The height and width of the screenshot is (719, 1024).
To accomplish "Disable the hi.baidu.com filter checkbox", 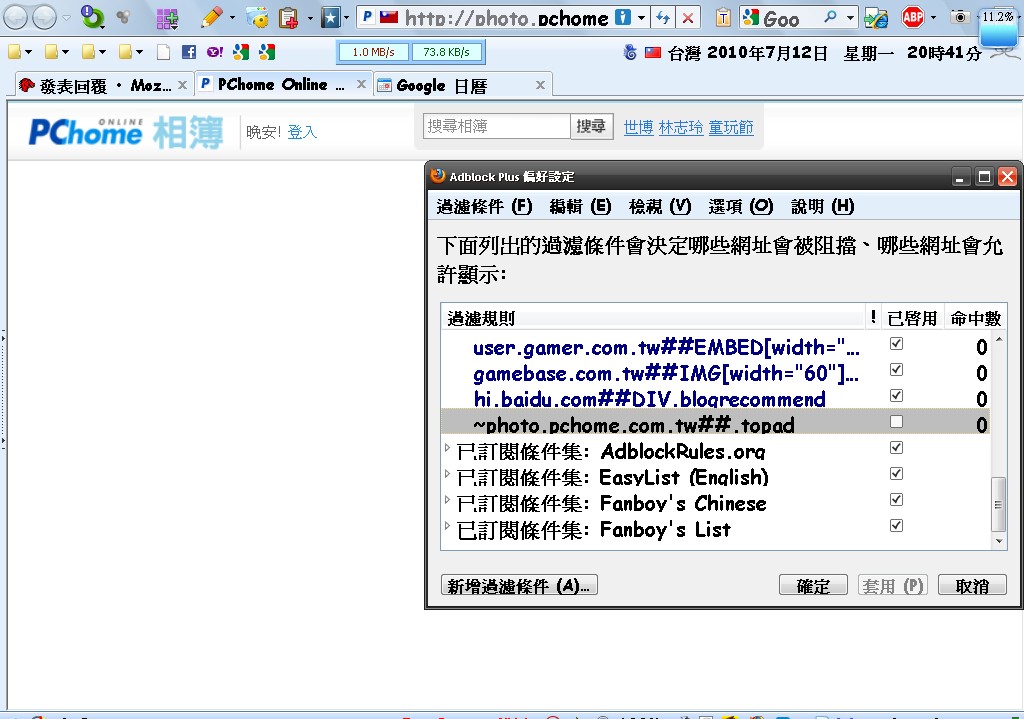I will click(896, 396).
